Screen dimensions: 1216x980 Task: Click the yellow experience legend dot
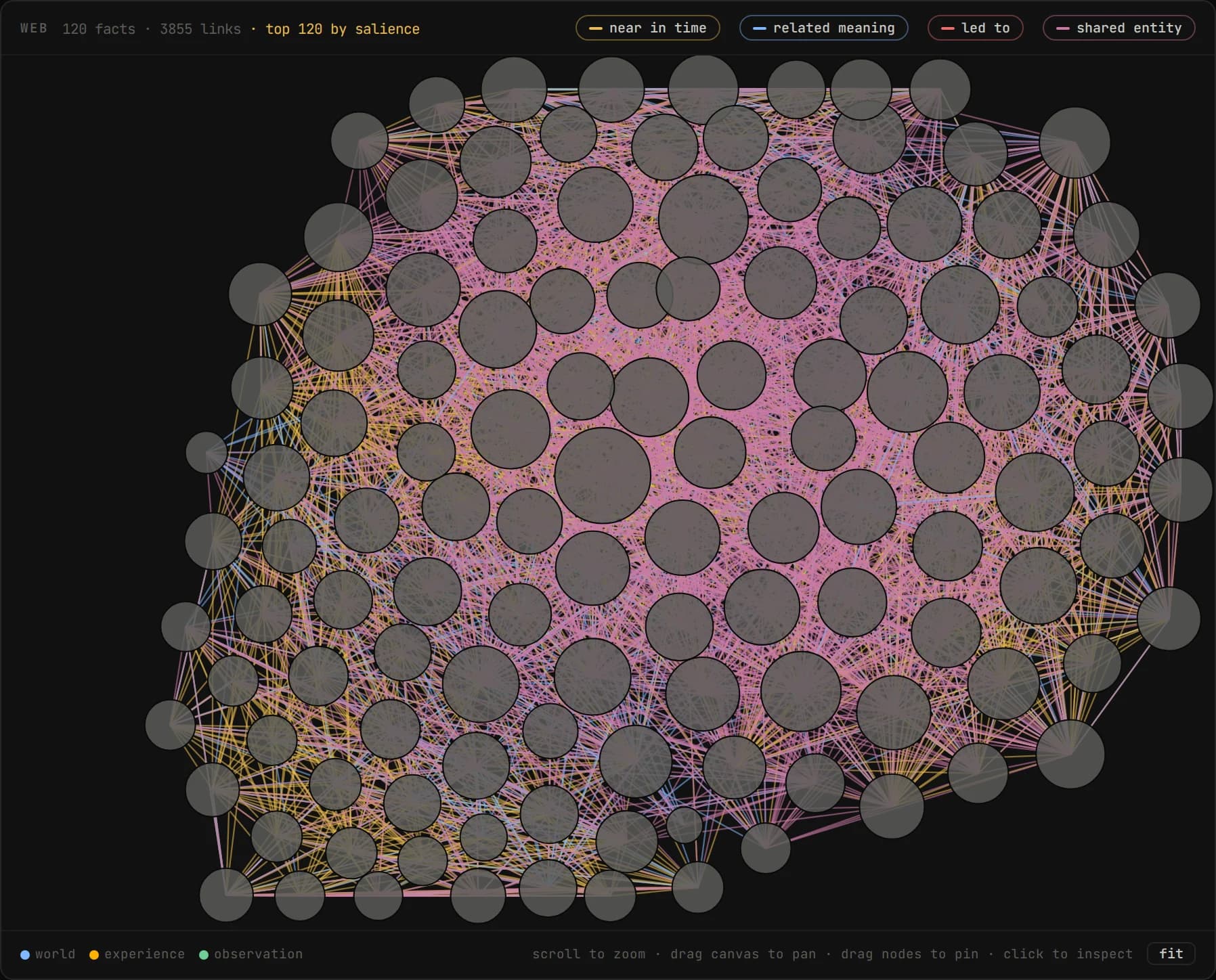point(94,954)
